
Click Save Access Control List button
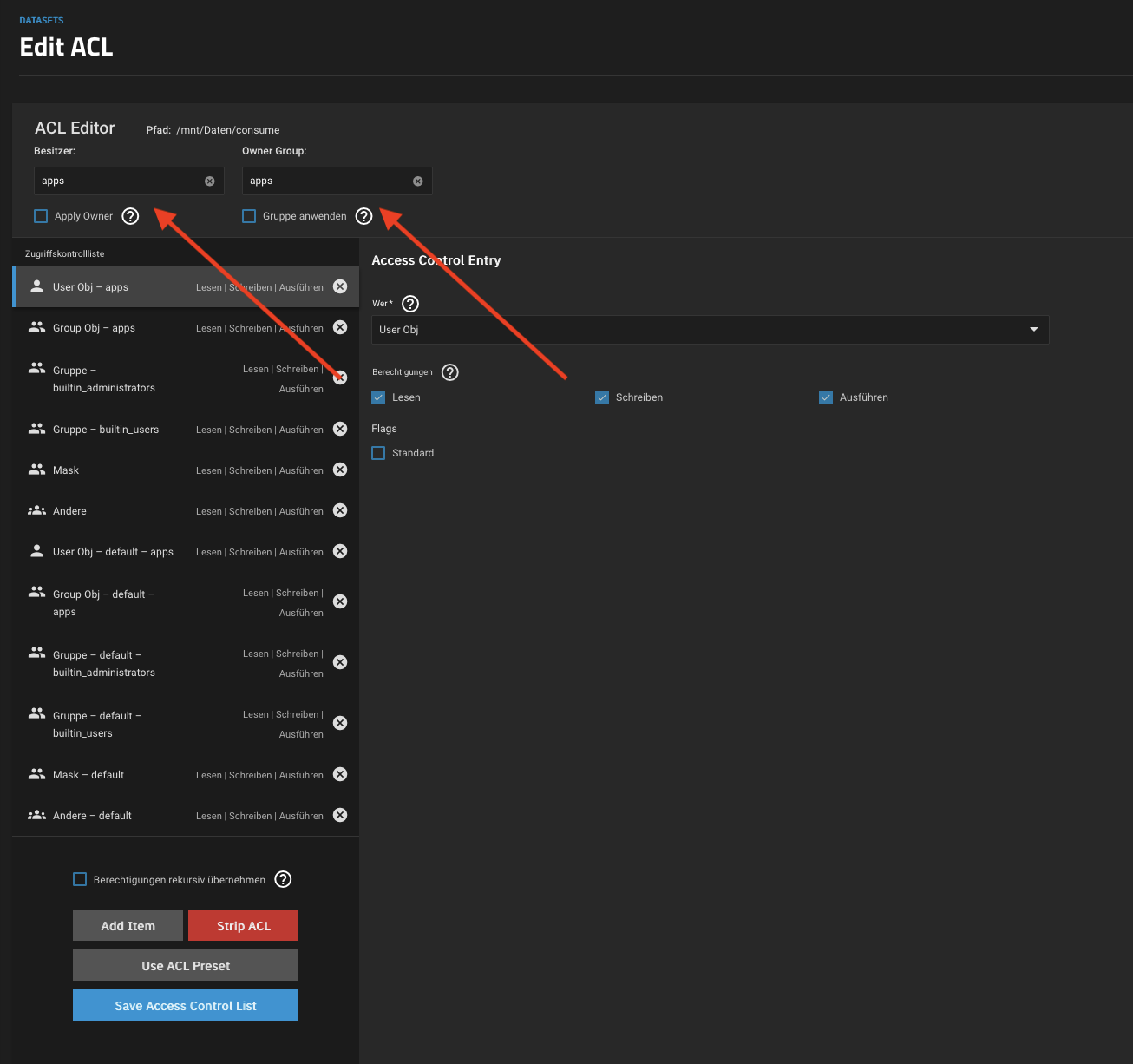coord(186,1005)
